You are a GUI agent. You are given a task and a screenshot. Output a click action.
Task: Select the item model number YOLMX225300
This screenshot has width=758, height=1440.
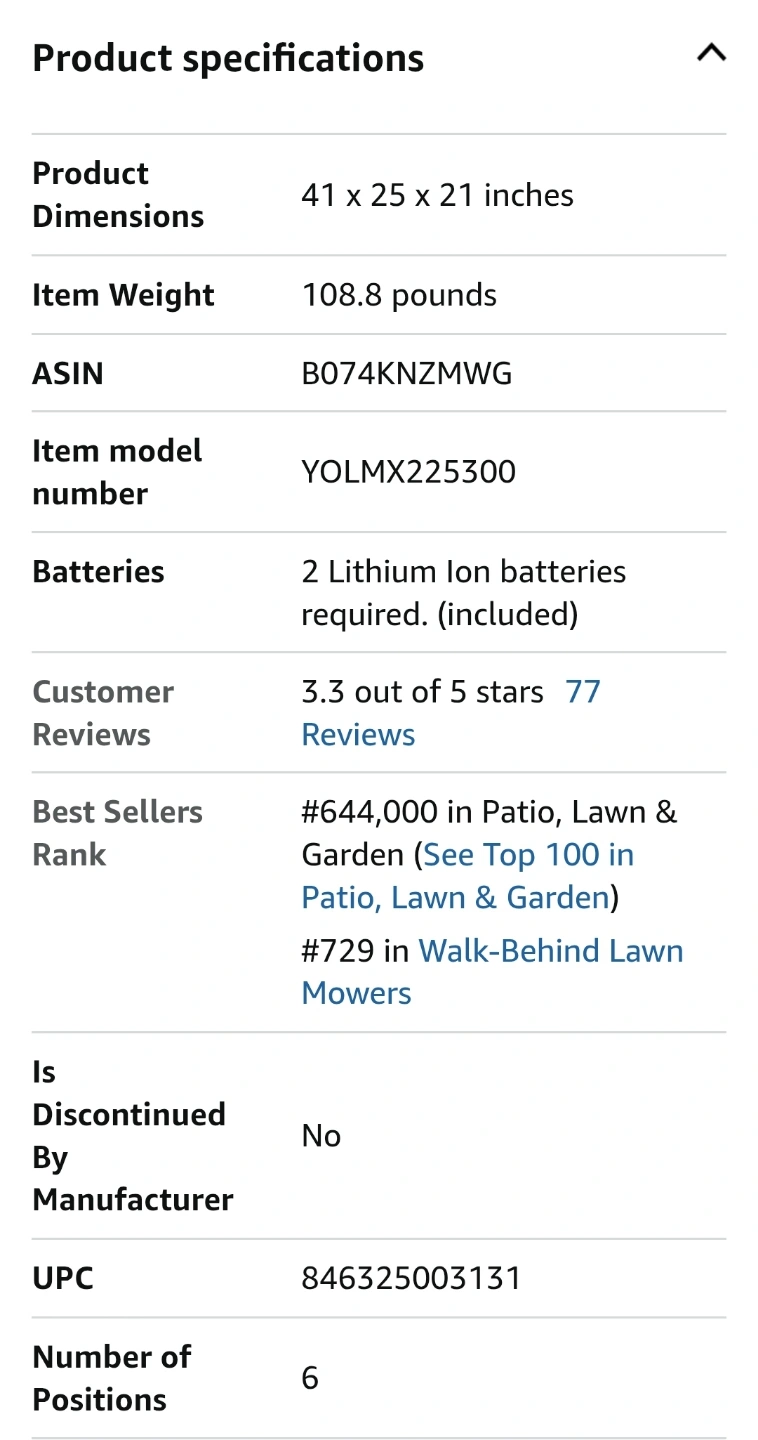409,472
